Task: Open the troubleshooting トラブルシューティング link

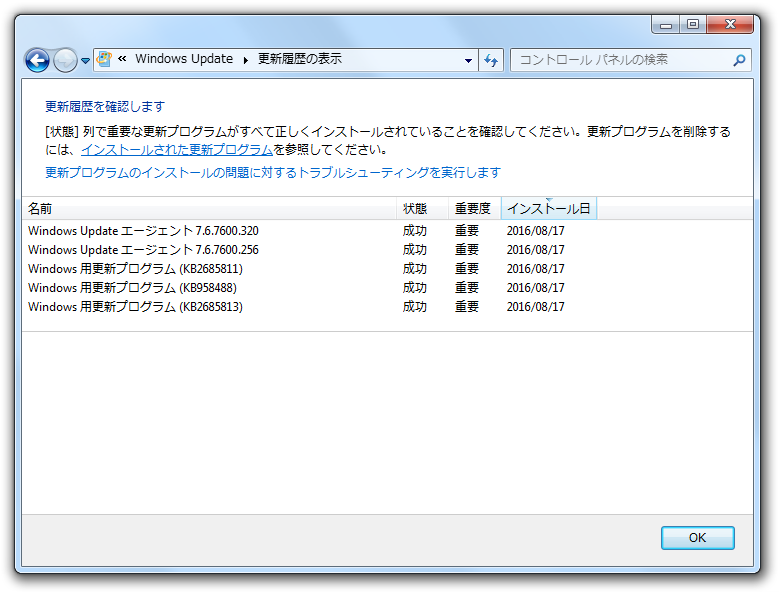Action: (x=273, y=173)
